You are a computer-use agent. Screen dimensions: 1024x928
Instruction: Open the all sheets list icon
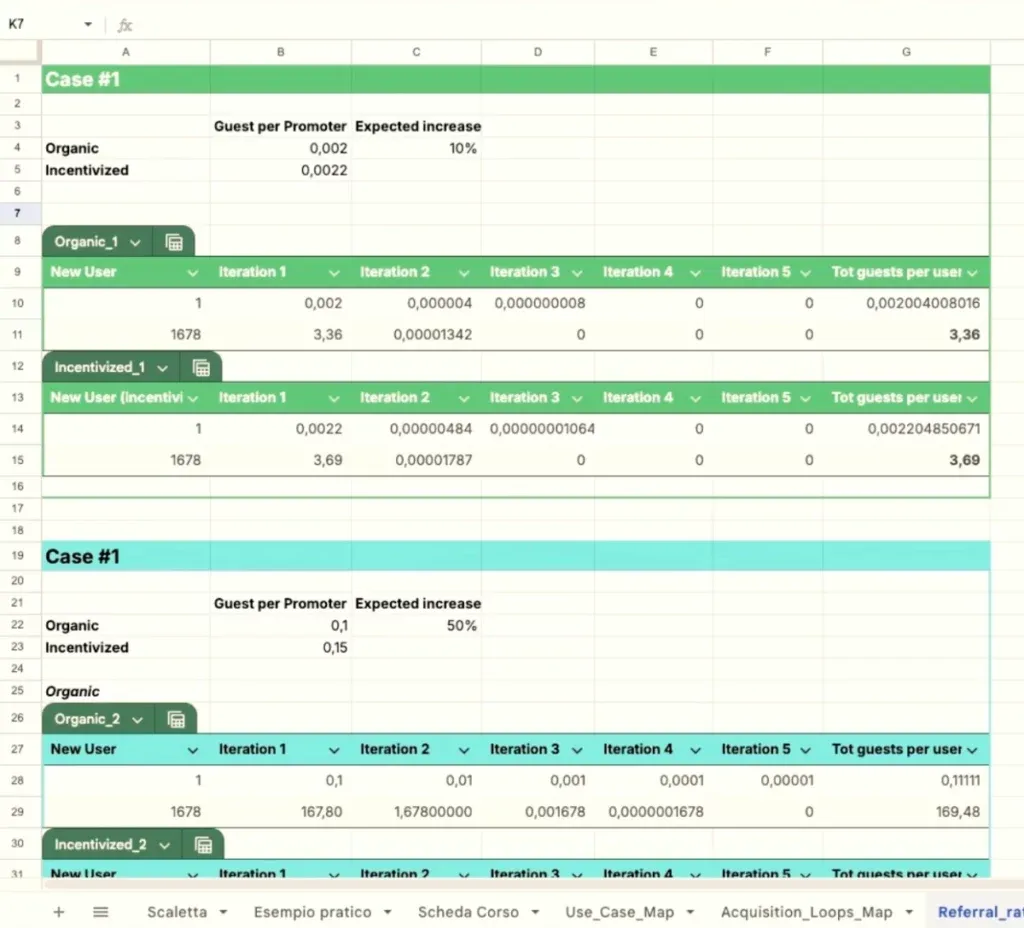101,912
